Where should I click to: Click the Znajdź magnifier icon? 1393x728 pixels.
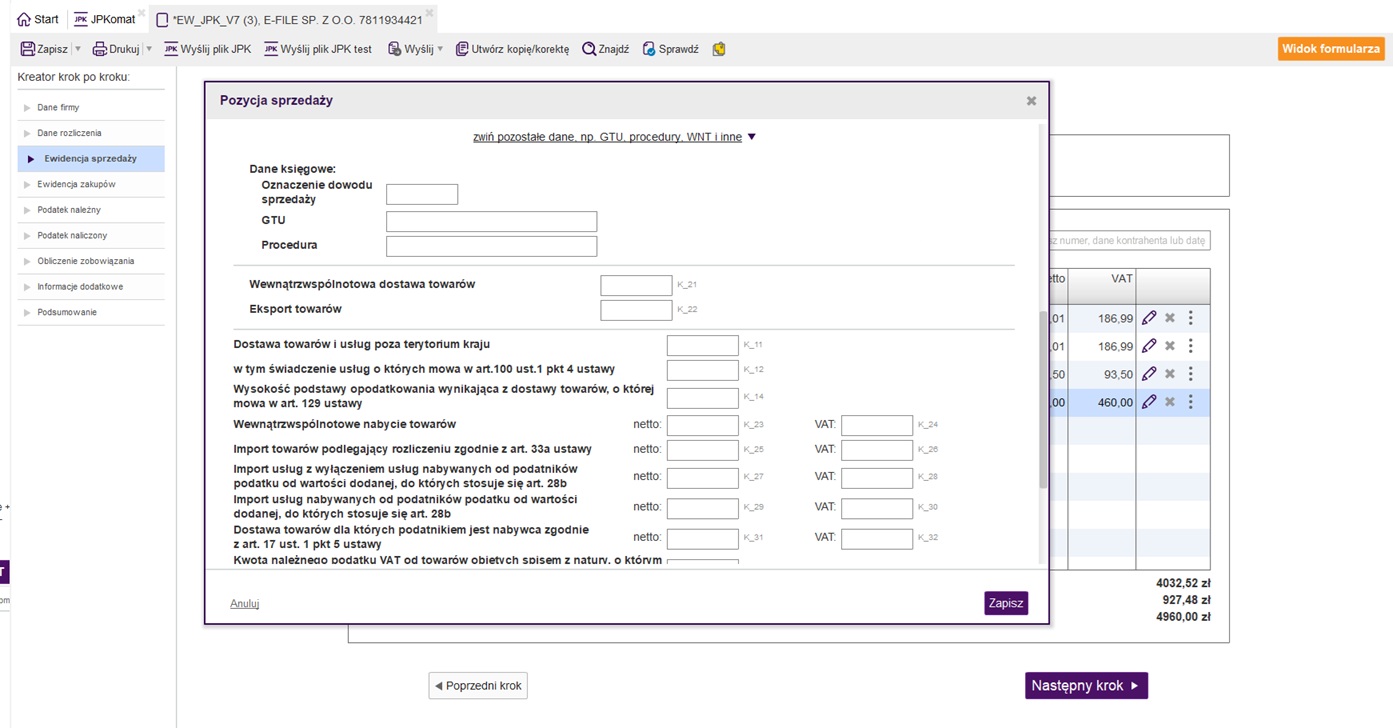click(x=590, y=49)
